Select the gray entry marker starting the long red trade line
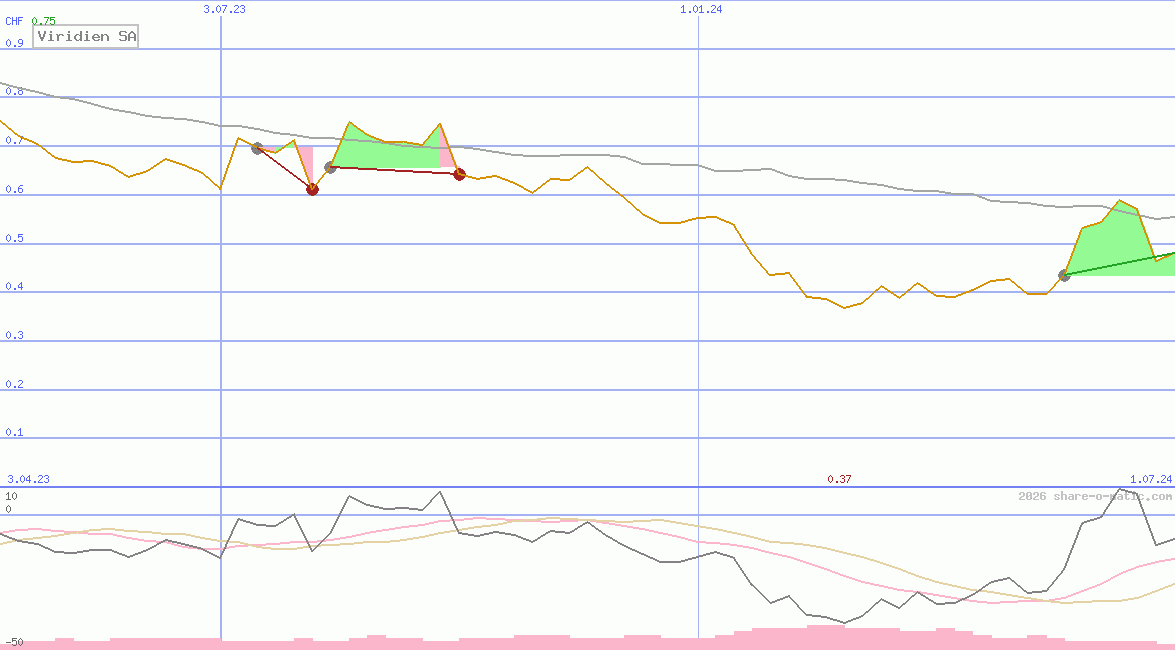1175x650 pixels. [x=330, y=167]
